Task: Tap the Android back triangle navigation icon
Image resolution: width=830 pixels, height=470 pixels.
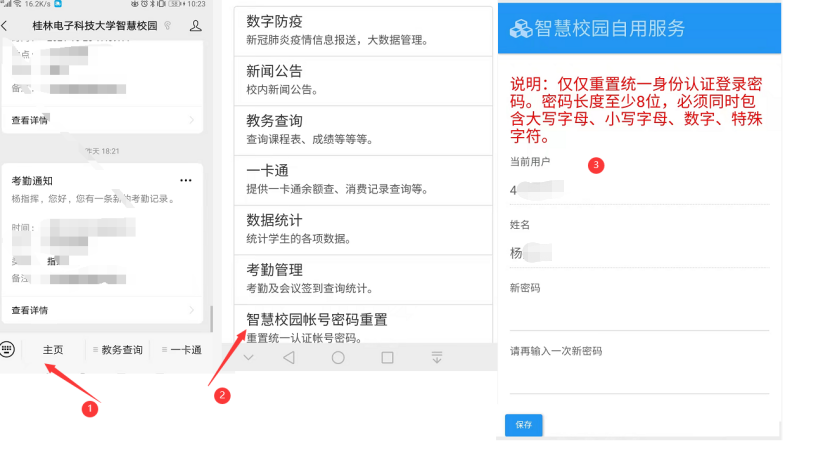Action: click(x=288, y=357)
